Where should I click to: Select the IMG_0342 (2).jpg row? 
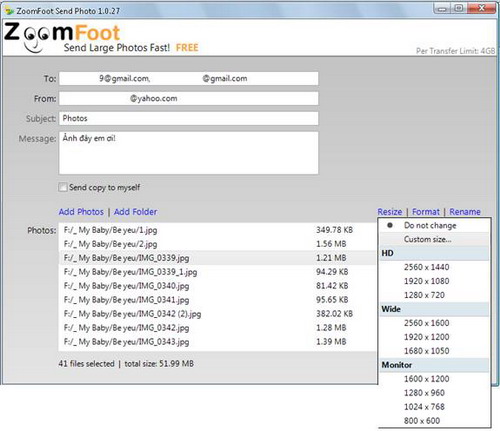pos(217,314)
